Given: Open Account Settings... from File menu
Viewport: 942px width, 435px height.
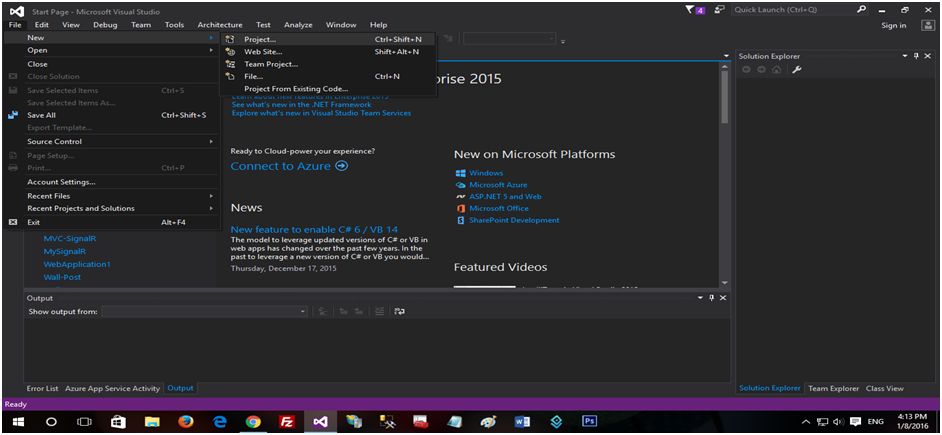Looking at the screenshot, I should (x=112, y=182).
